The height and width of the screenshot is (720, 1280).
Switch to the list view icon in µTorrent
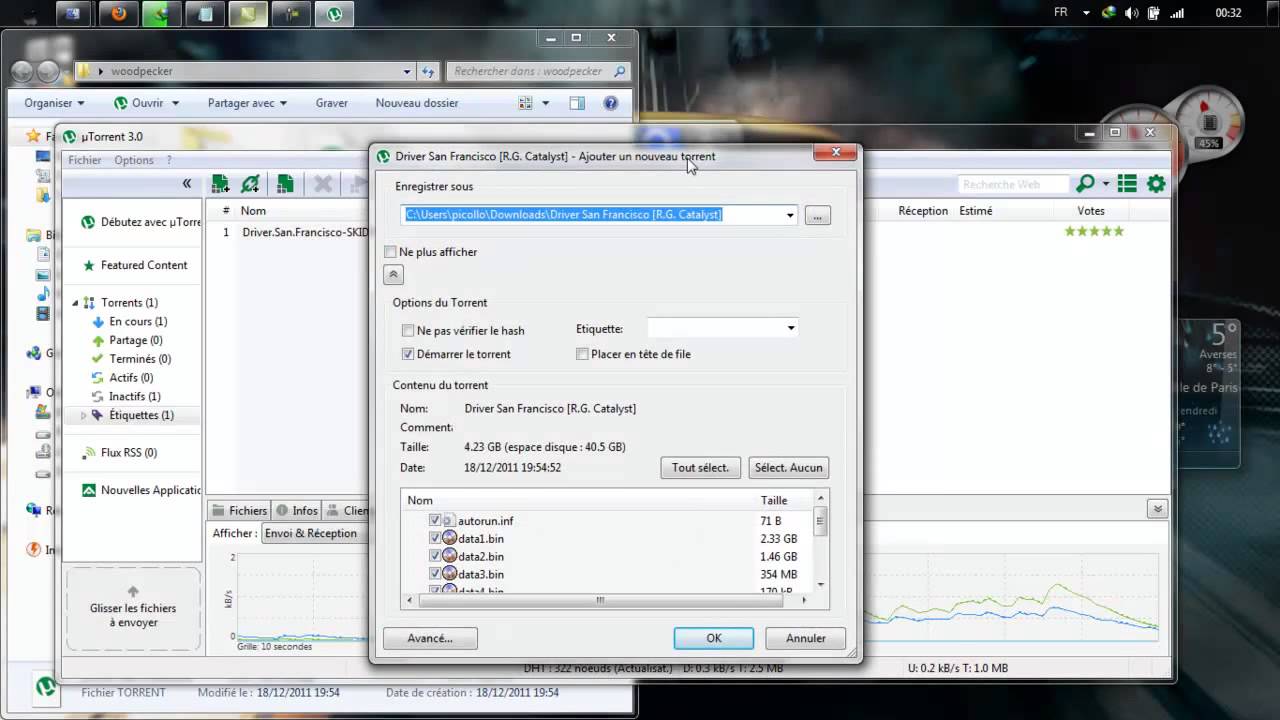[x=1127, y=184]
